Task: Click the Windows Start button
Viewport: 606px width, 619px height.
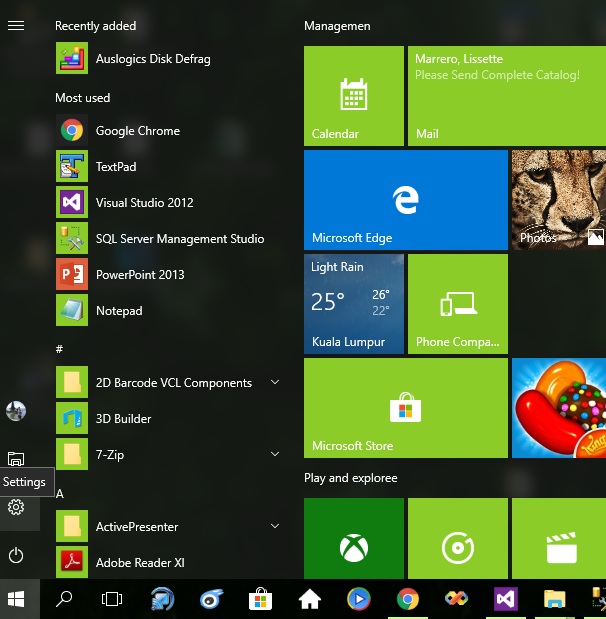Action: [x=16, y=599]
